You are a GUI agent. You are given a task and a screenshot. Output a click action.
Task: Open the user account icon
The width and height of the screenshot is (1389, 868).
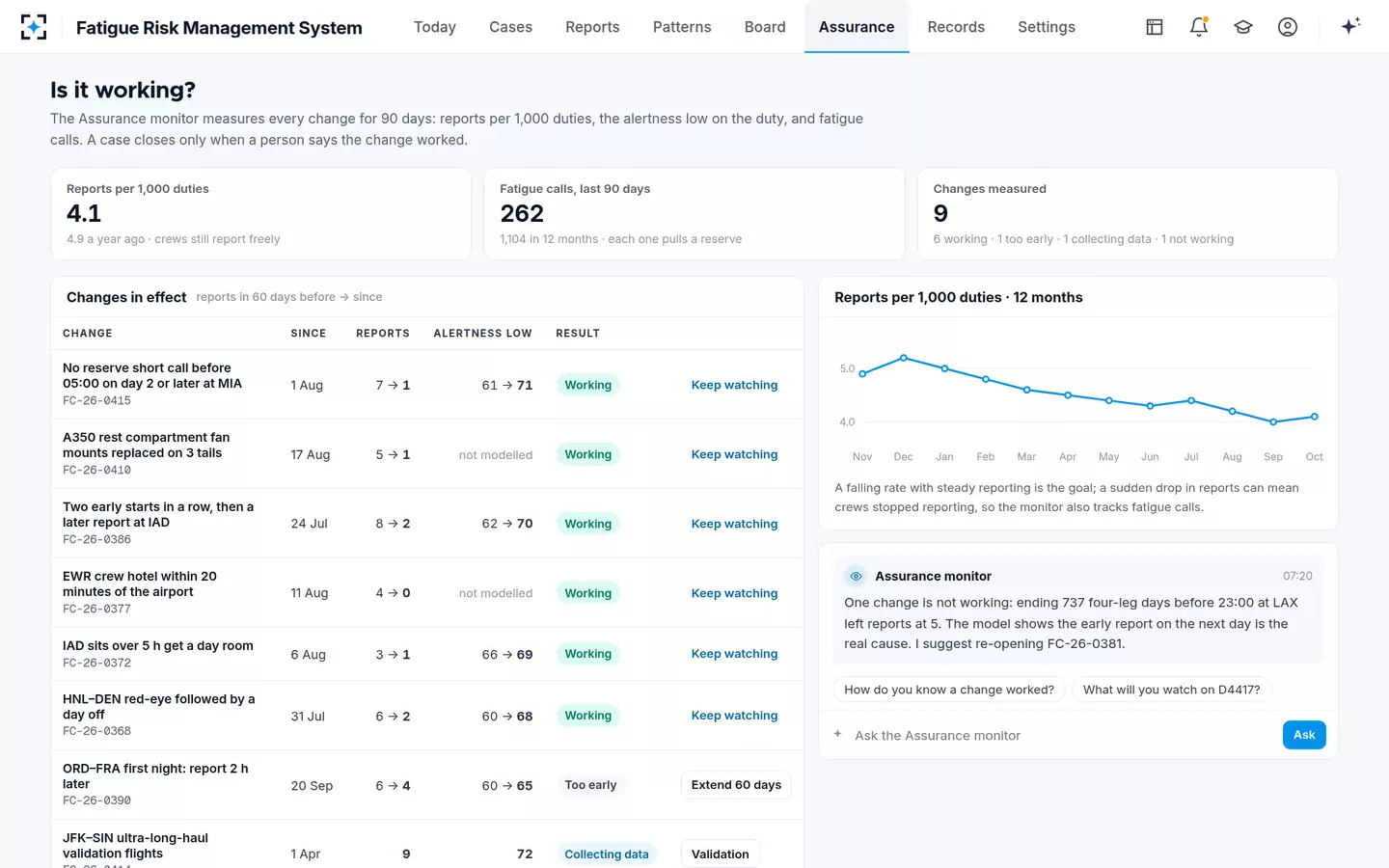(x=1288, y=27)
